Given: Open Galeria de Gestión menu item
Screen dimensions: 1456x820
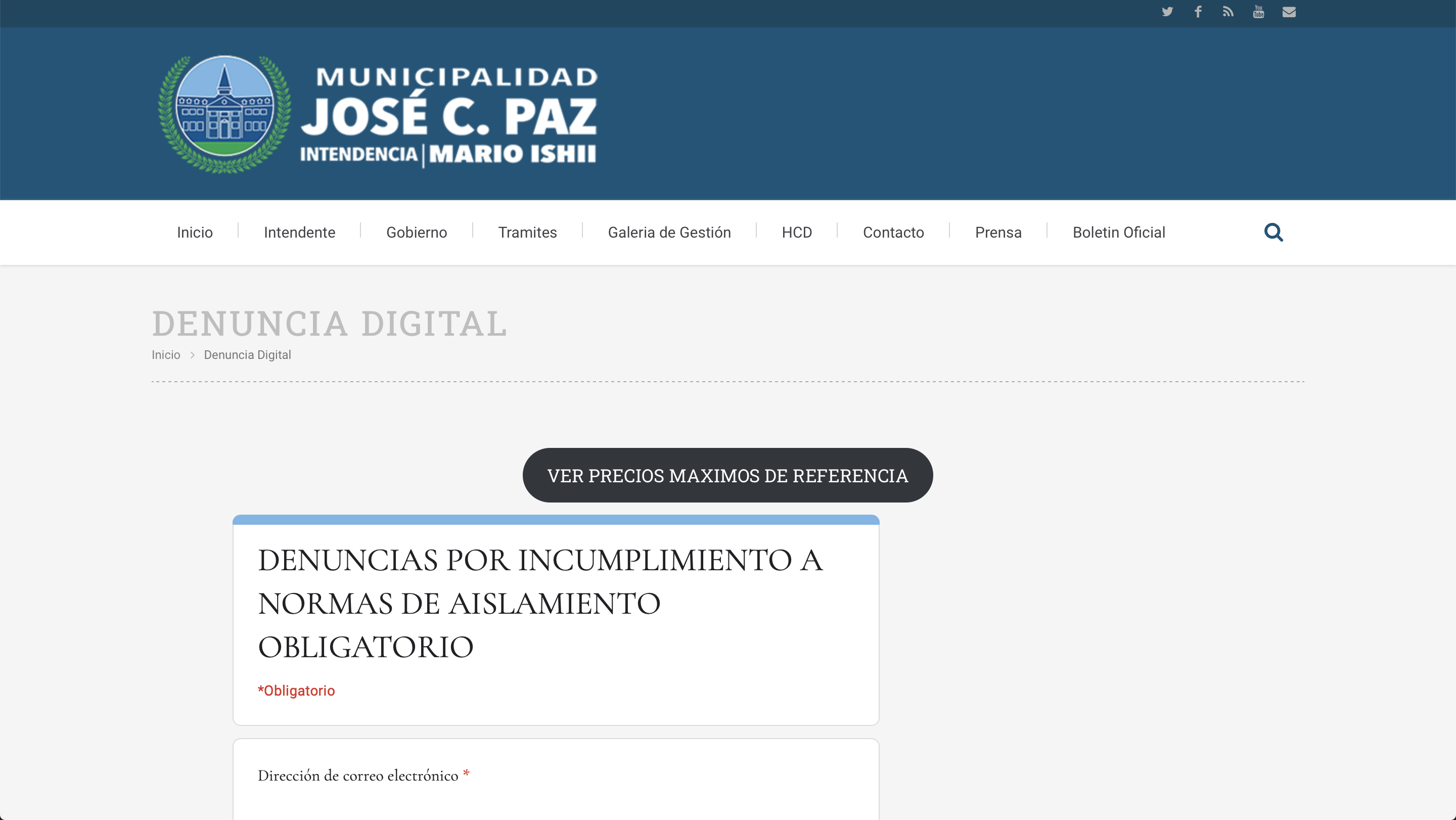Looking at the screenshot, I should click(x=669, y=232).
